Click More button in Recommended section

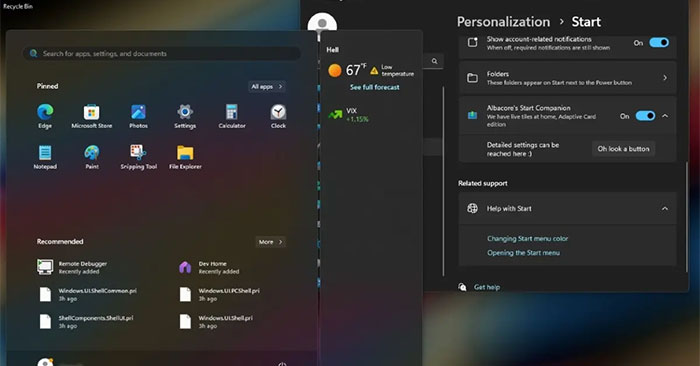click(271, 242)
